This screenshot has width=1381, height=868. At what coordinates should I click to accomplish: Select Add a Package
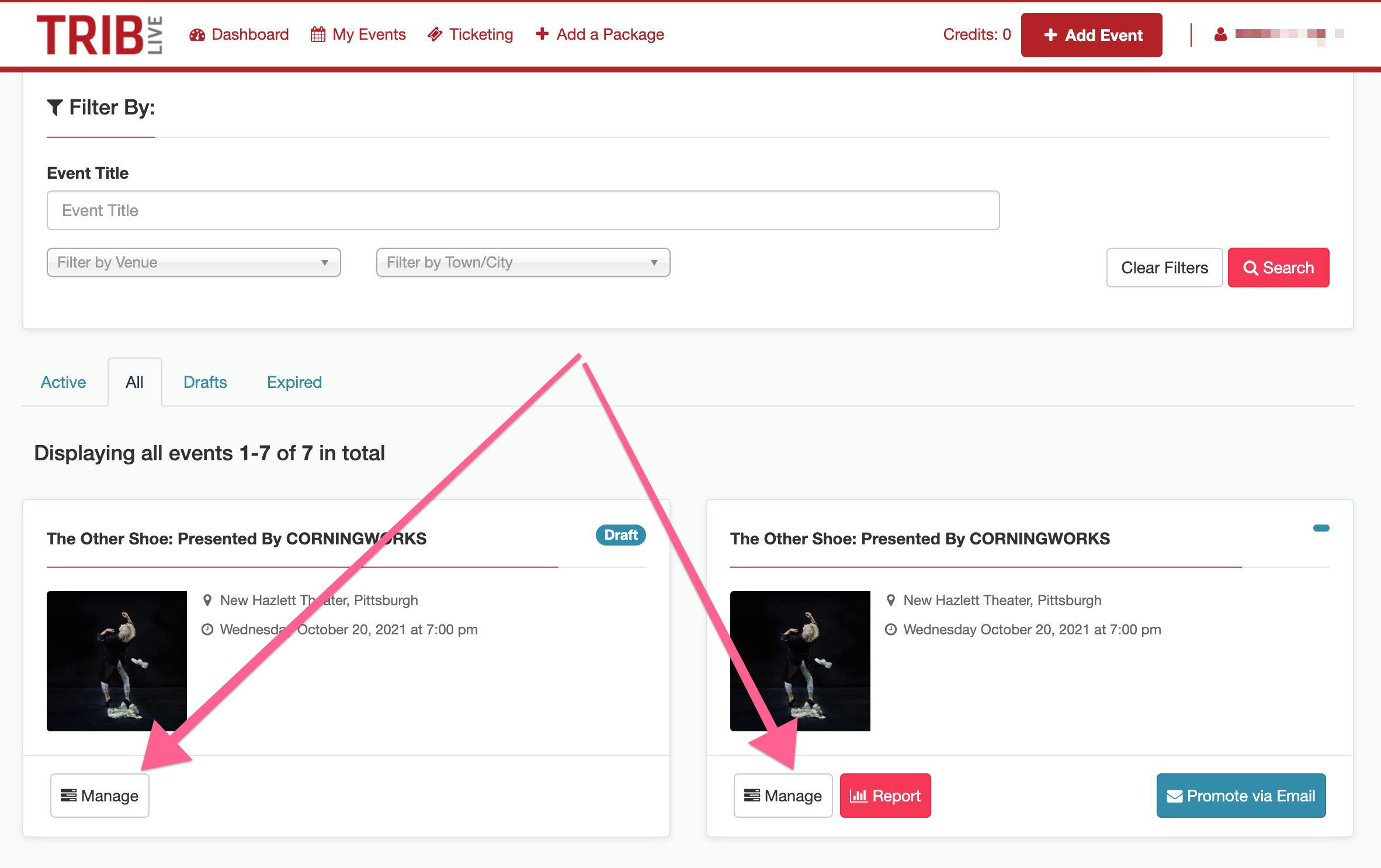click(x=600, y=34)
